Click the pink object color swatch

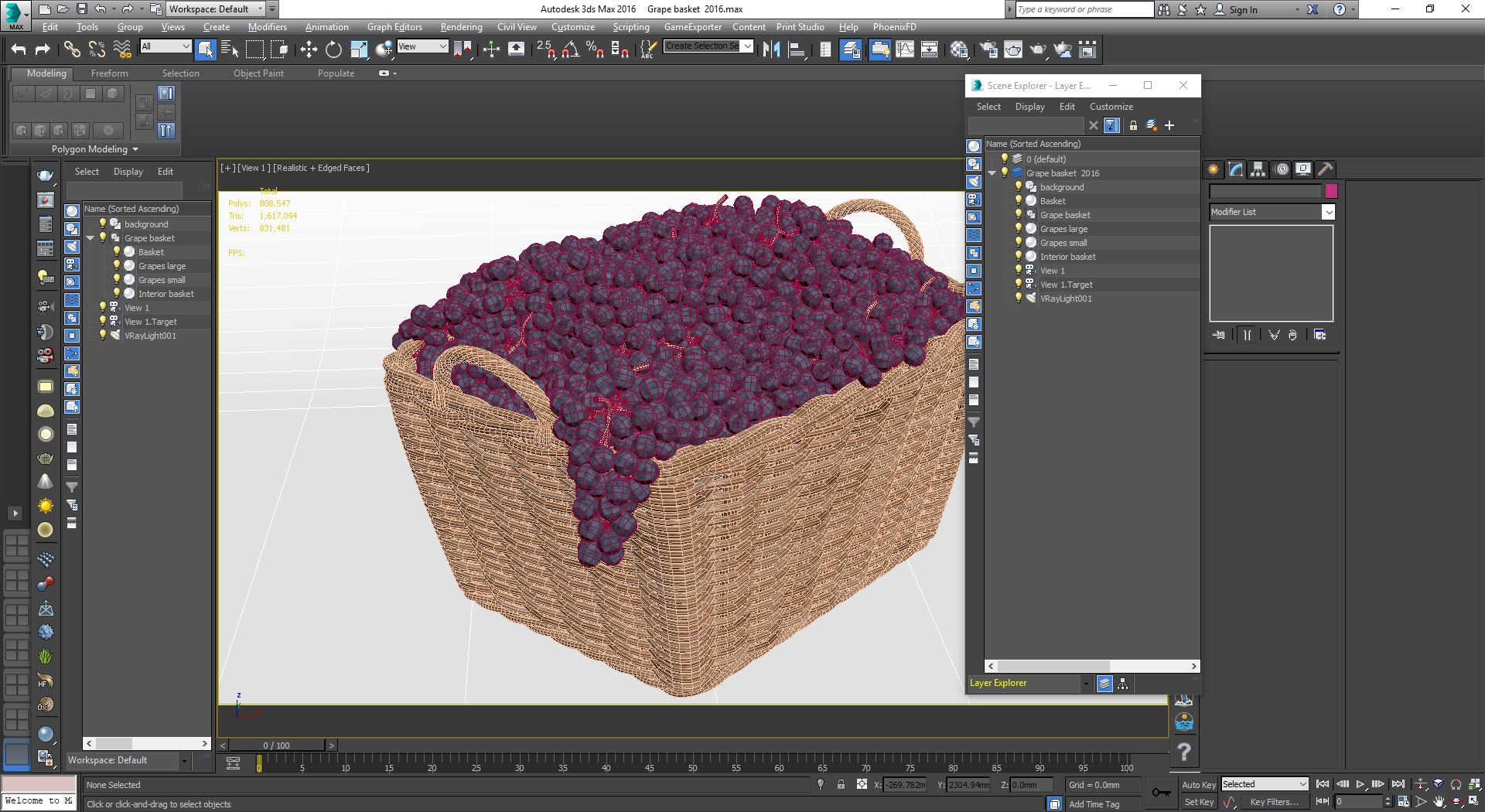(1331, 191)
